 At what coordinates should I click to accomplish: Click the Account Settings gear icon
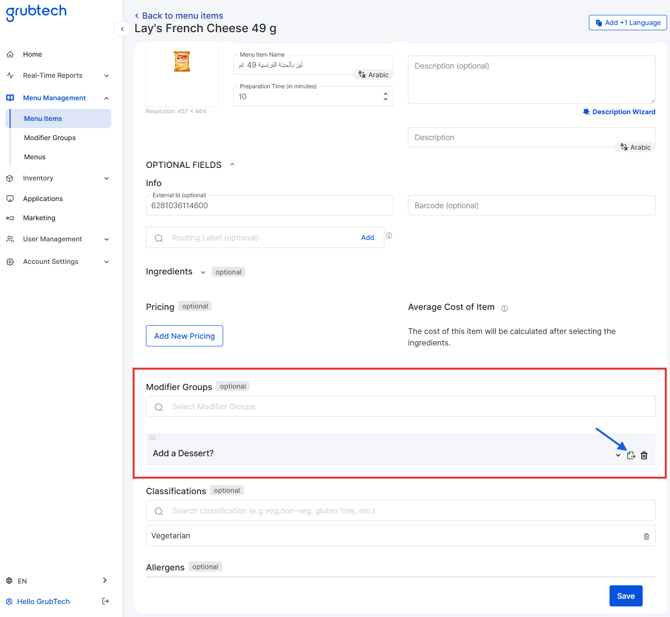10,261
